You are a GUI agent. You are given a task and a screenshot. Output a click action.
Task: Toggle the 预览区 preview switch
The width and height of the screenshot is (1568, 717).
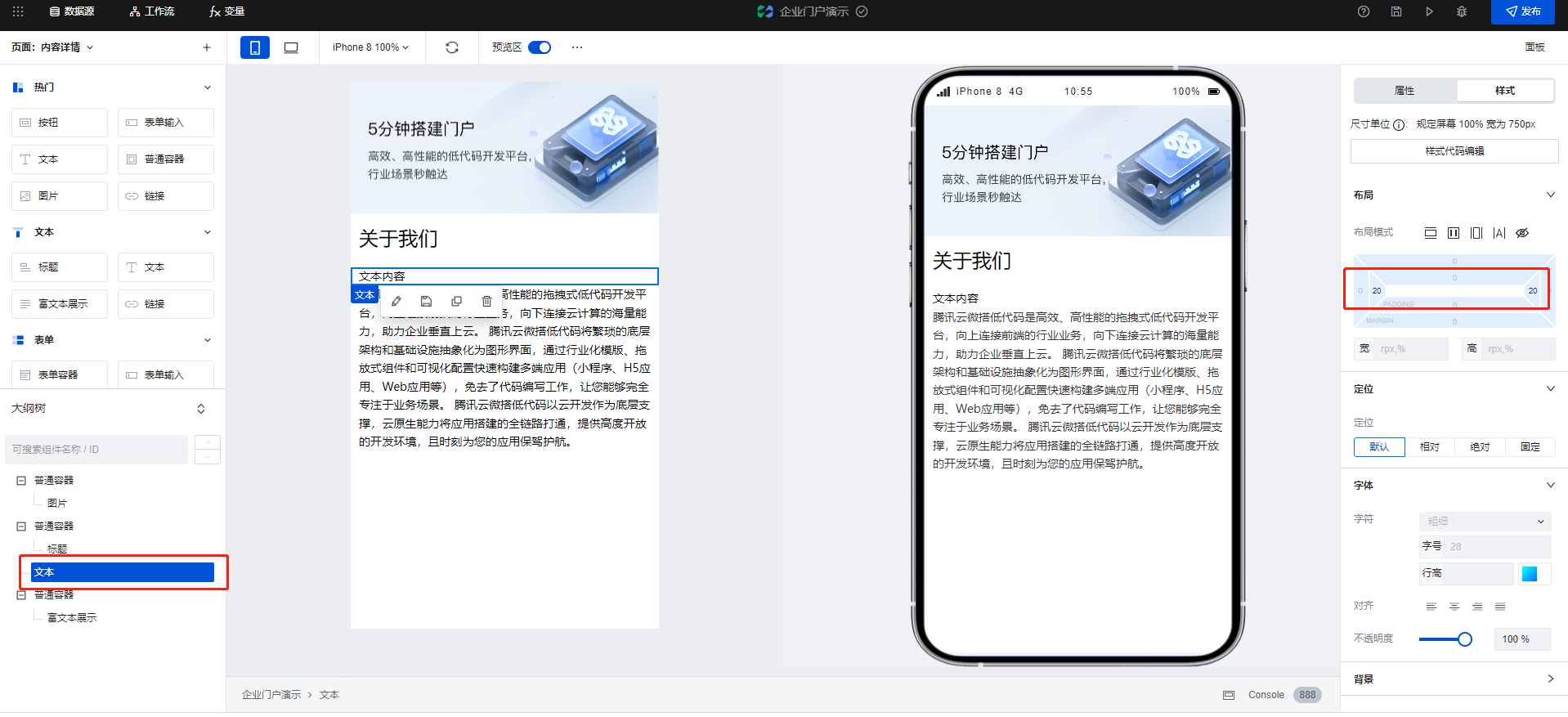pyautogui.click(x=540, y=47)
